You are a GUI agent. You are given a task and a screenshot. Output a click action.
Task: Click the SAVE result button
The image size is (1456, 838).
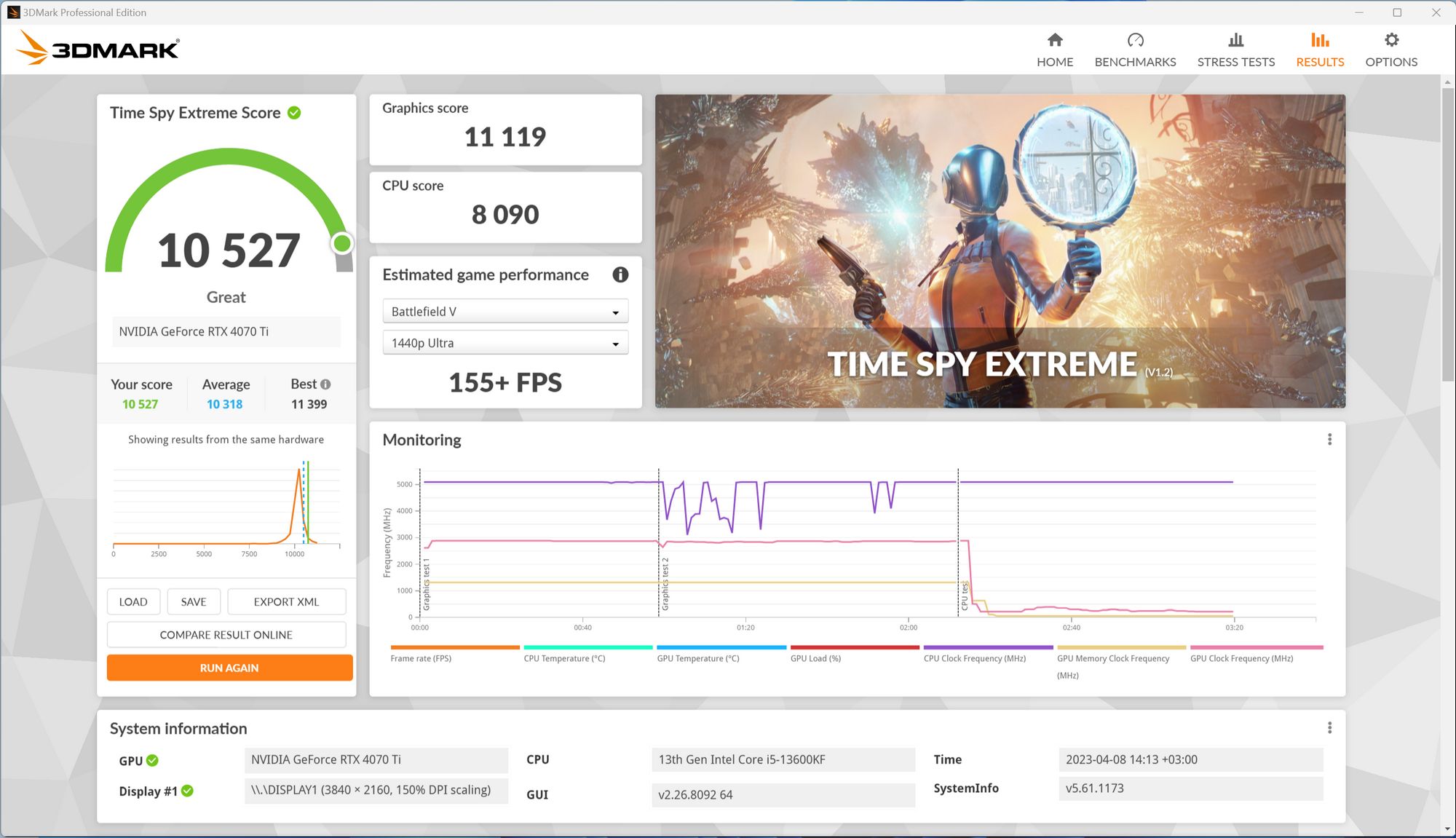[192, 602]
